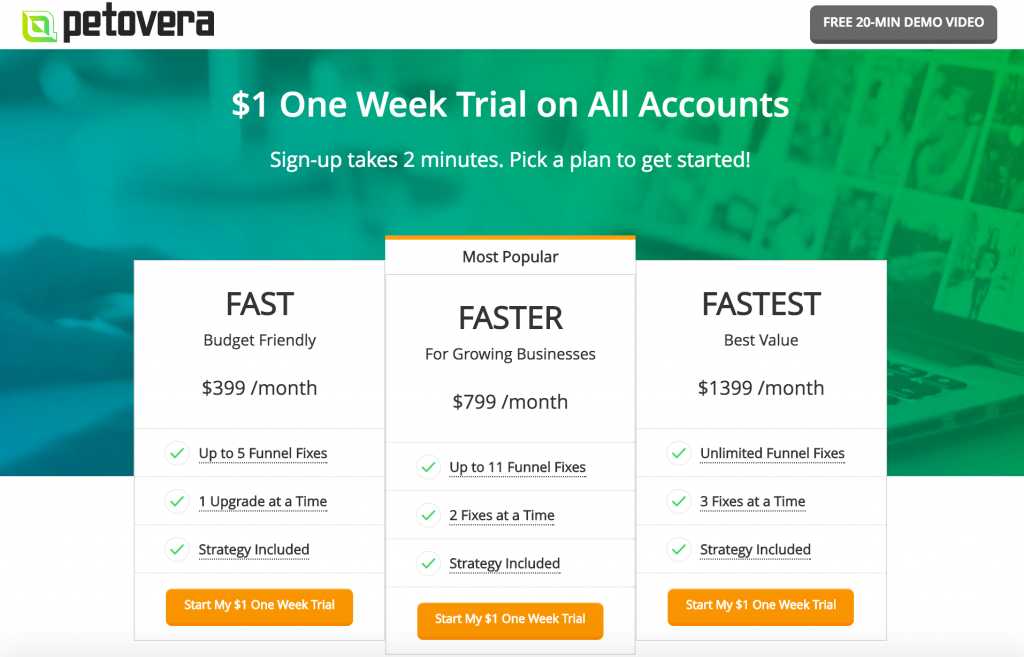Image resolution: width=1024 pixels, height=657 pixels.
Task: Click the checkmark beside FAST plan's "Strategy Included"
Action: [x=177, y=549]
